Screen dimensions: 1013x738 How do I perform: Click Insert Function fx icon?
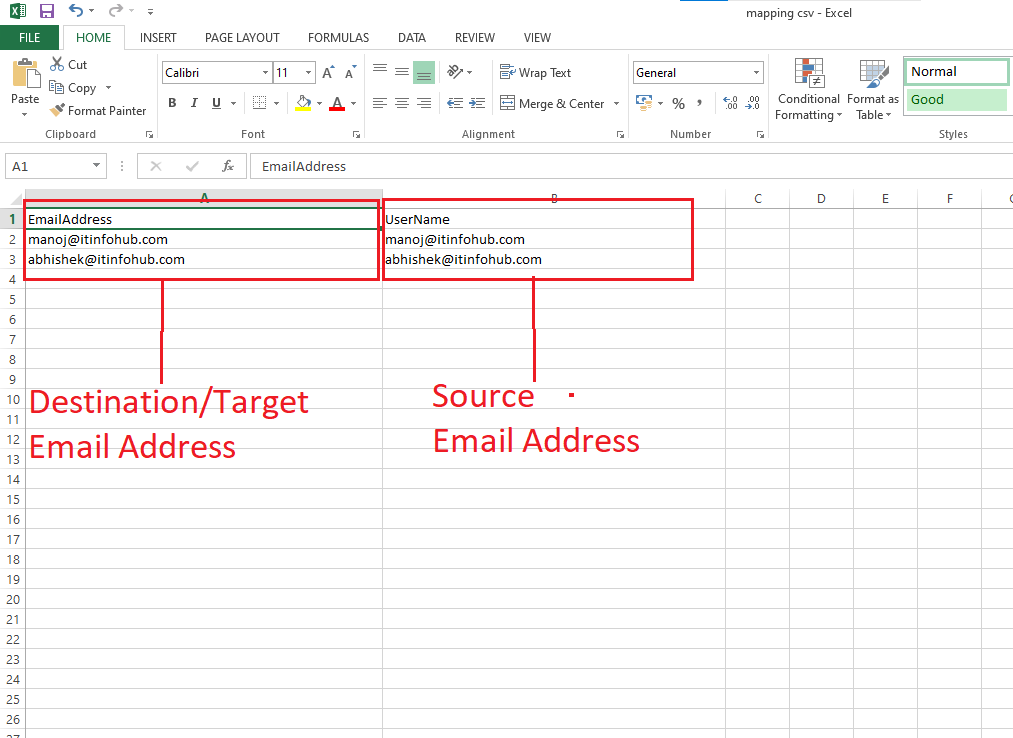click(227, 166)
